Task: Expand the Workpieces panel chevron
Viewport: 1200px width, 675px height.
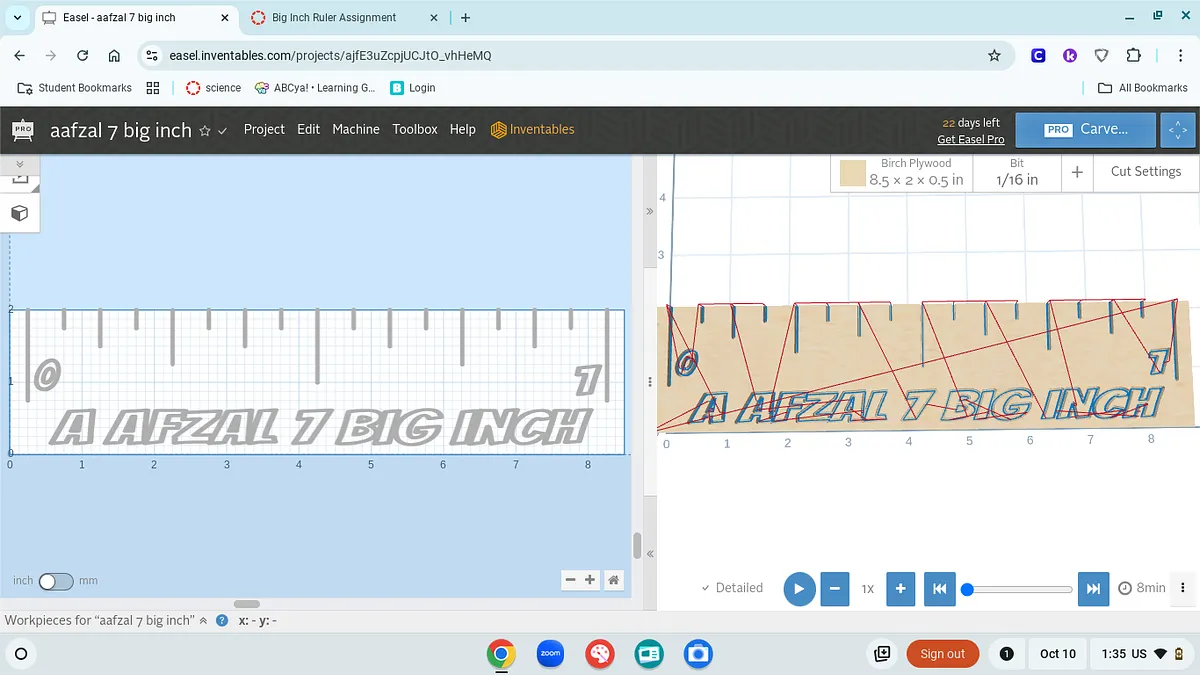Action: (205, 620)
